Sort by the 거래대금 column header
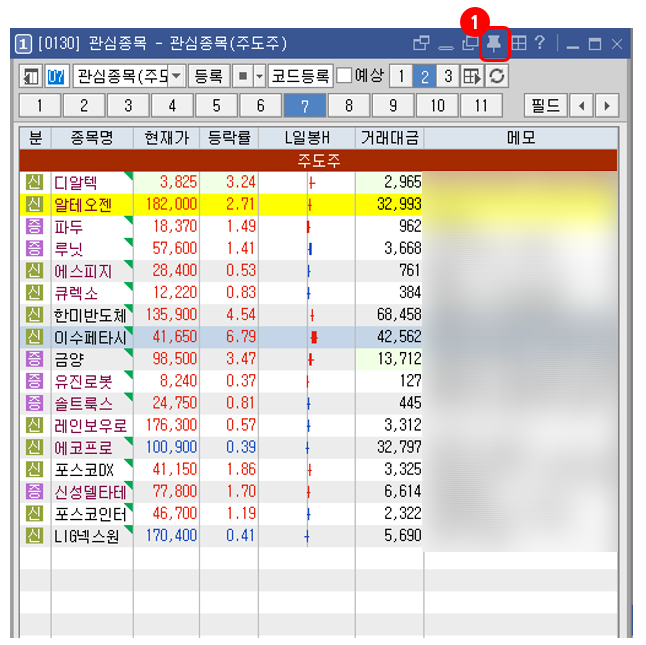The width and height of the screenshot is (646, 645). [x=389, y=138]
